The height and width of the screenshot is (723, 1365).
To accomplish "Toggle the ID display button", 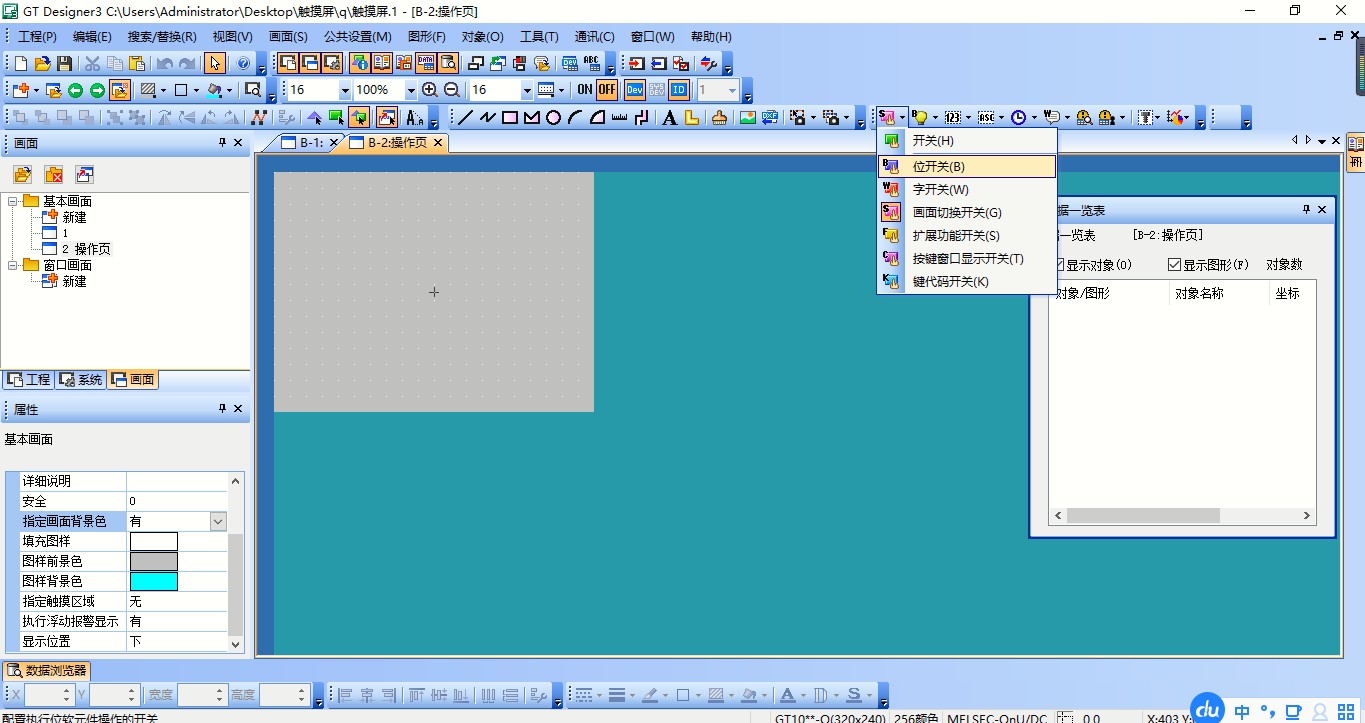I will coord(679,90).
